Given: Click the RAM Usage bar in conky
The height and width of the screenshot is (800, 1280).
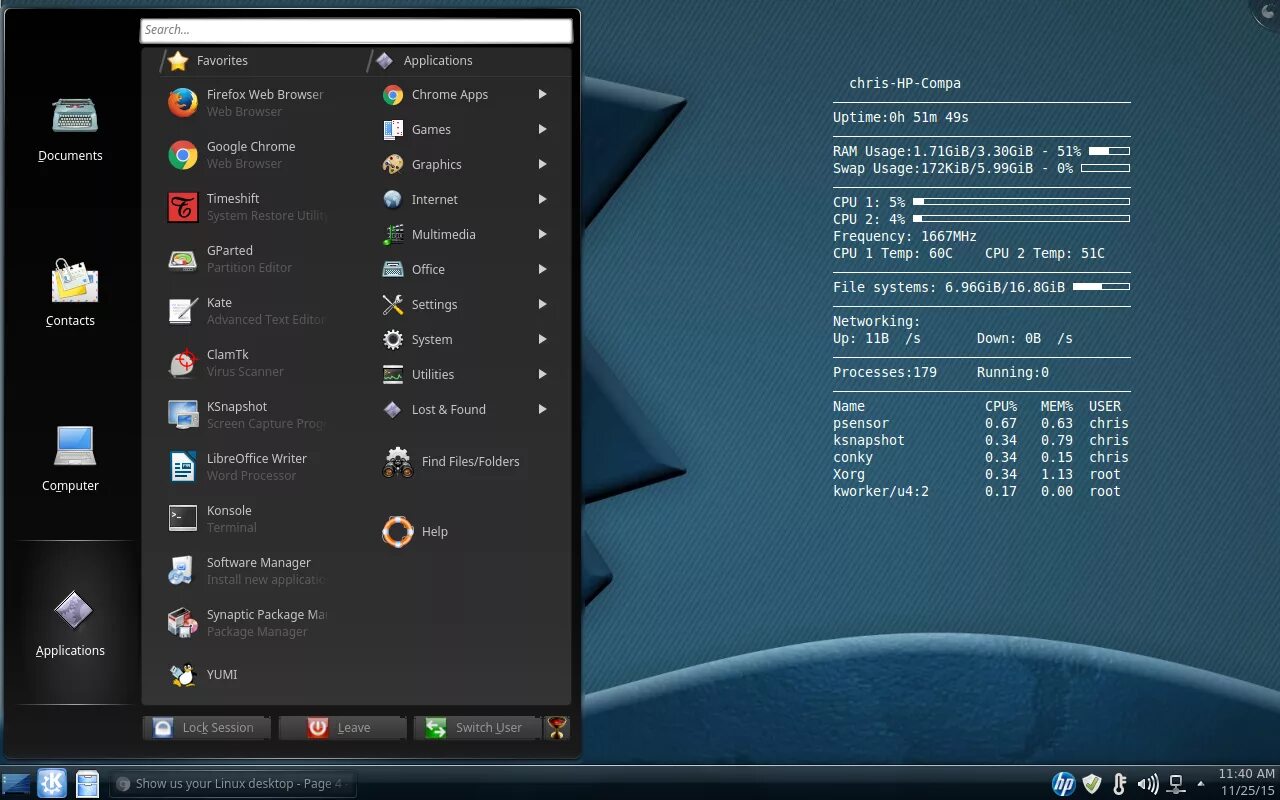Looking at the screenshot, I should (x=1109, y=151).
